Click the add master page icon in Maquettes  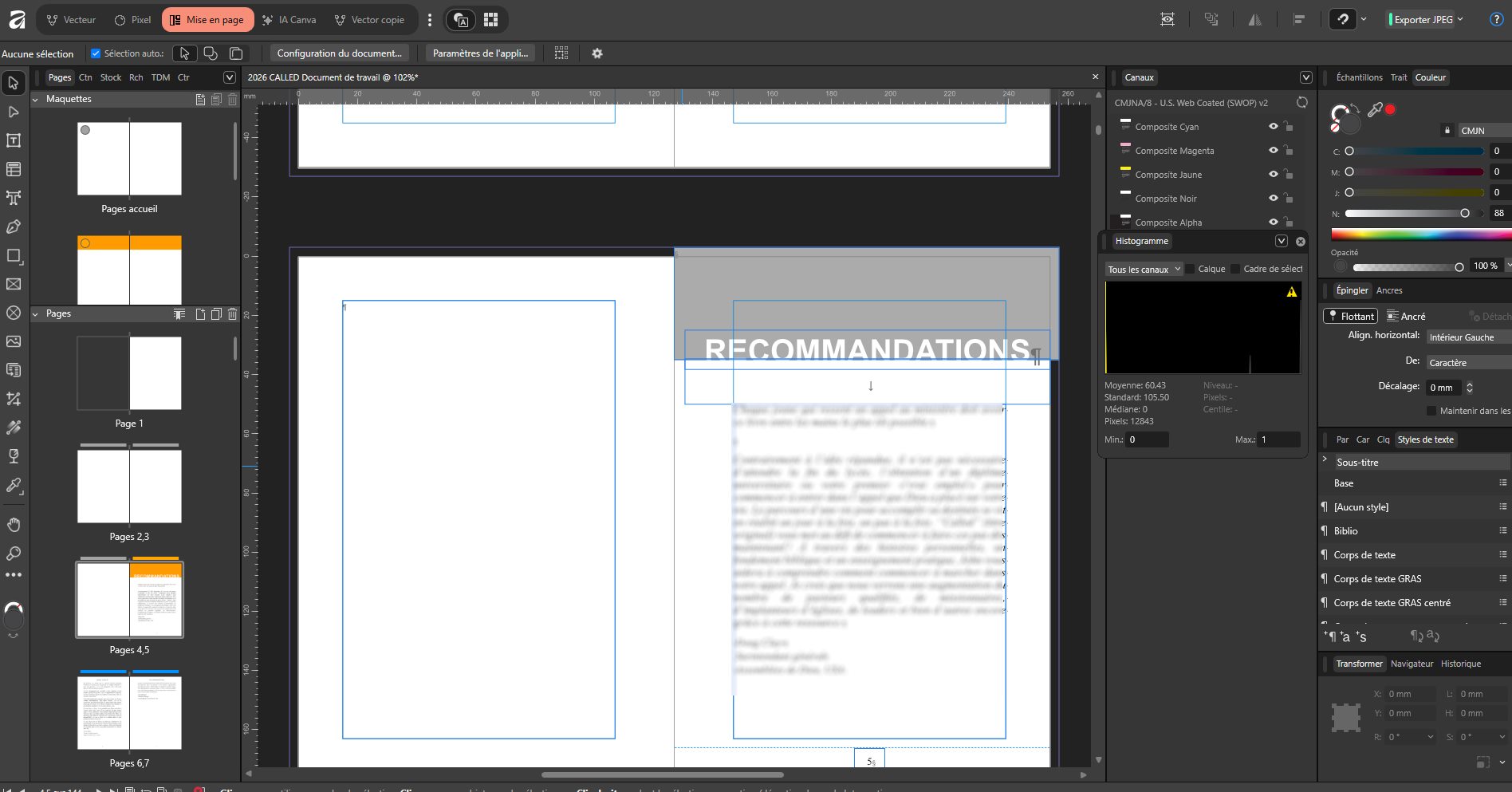pyautogui.click(x=200, y=100)
